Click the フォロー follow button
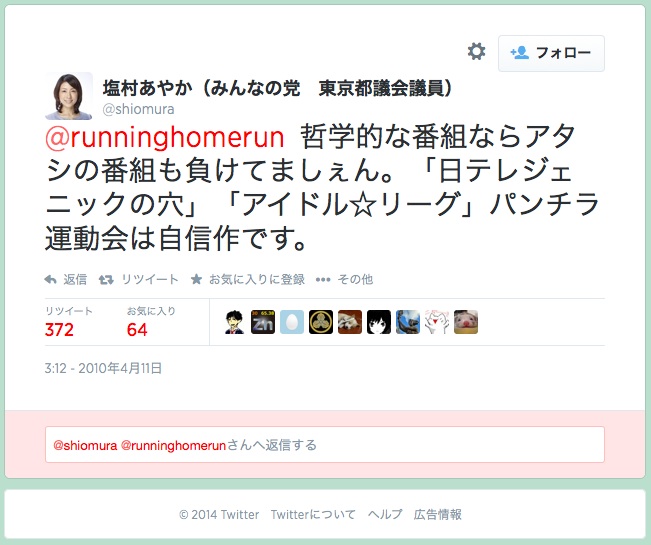This screenshot has width=651, height=545. [551, 53]
